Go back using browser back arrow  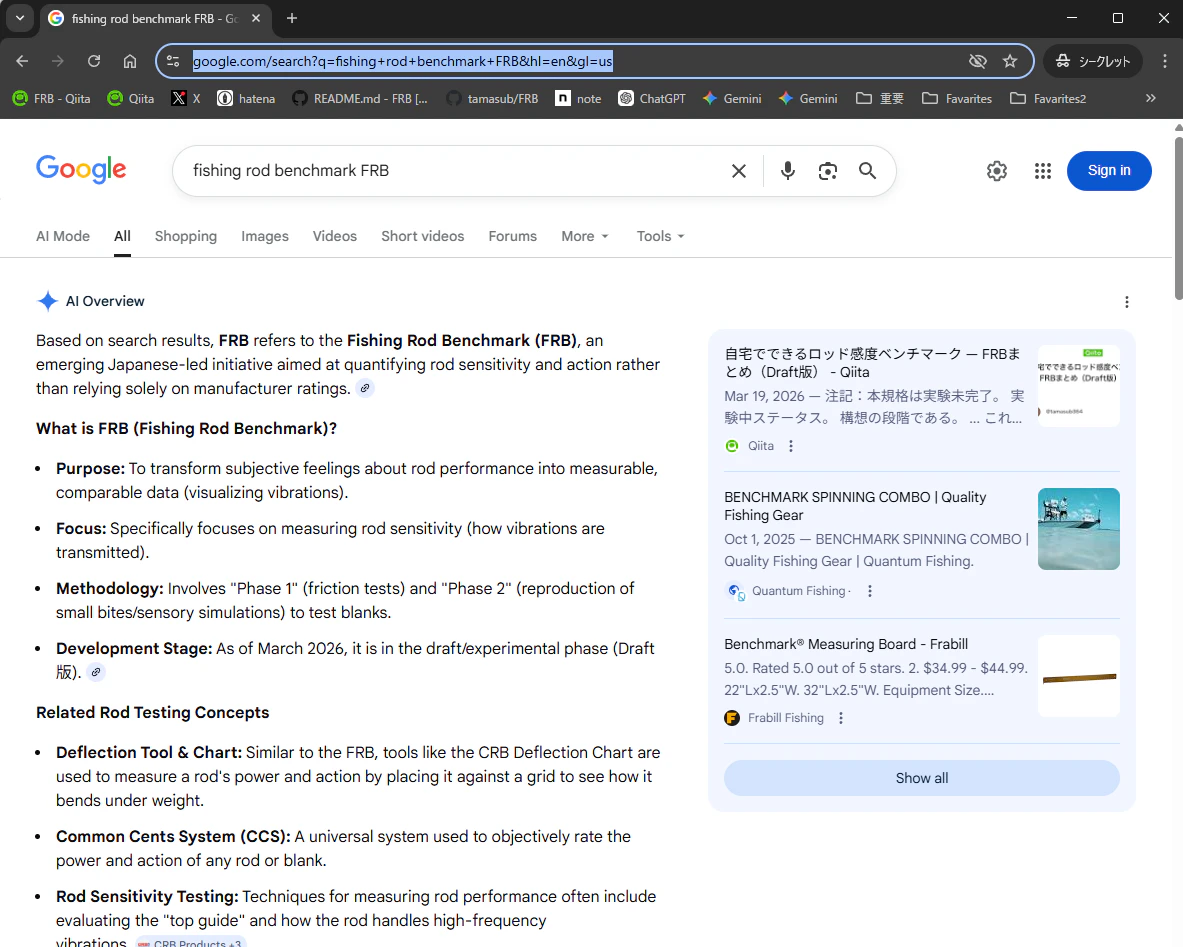23,61
